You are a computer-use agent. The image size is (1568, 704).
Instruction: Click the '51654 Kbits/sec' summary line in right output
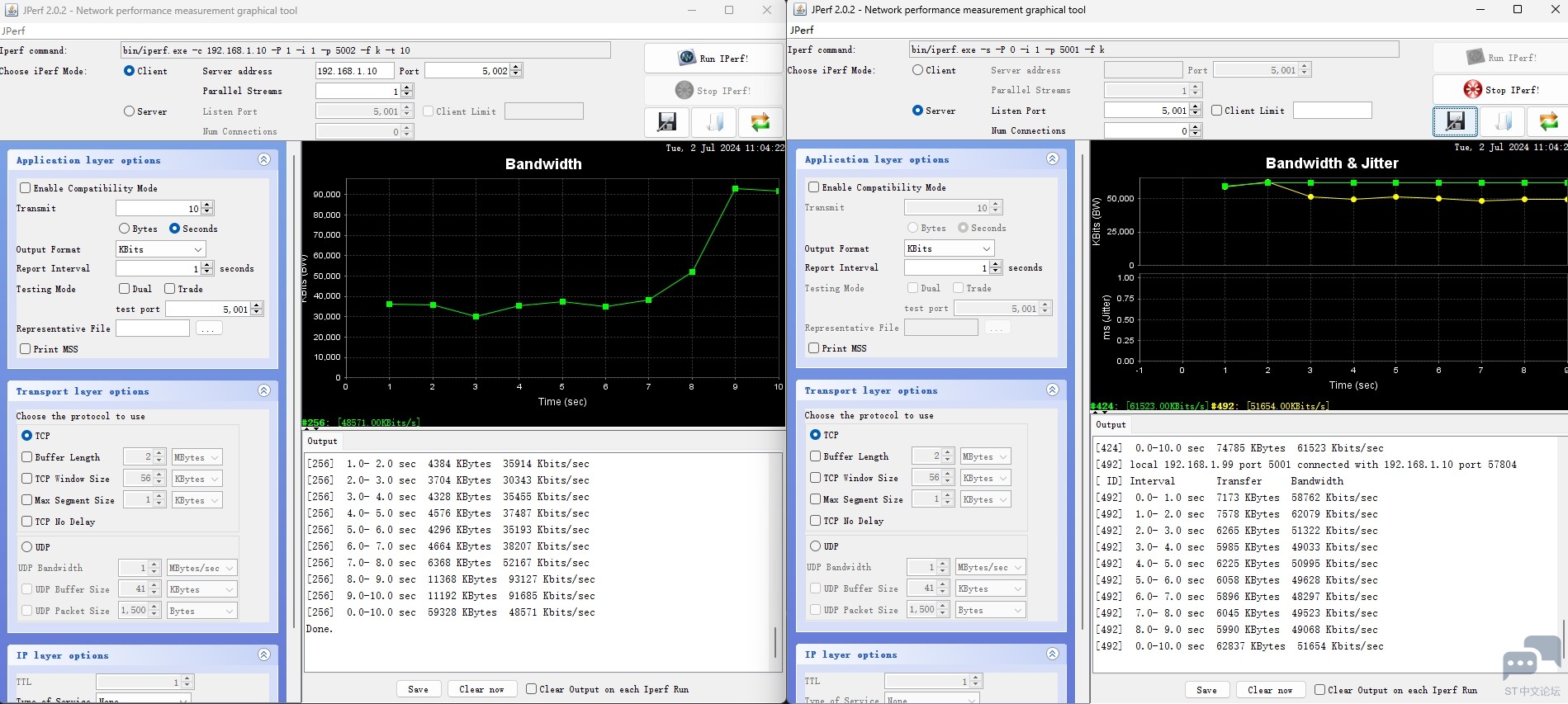tap(1239, 646)
